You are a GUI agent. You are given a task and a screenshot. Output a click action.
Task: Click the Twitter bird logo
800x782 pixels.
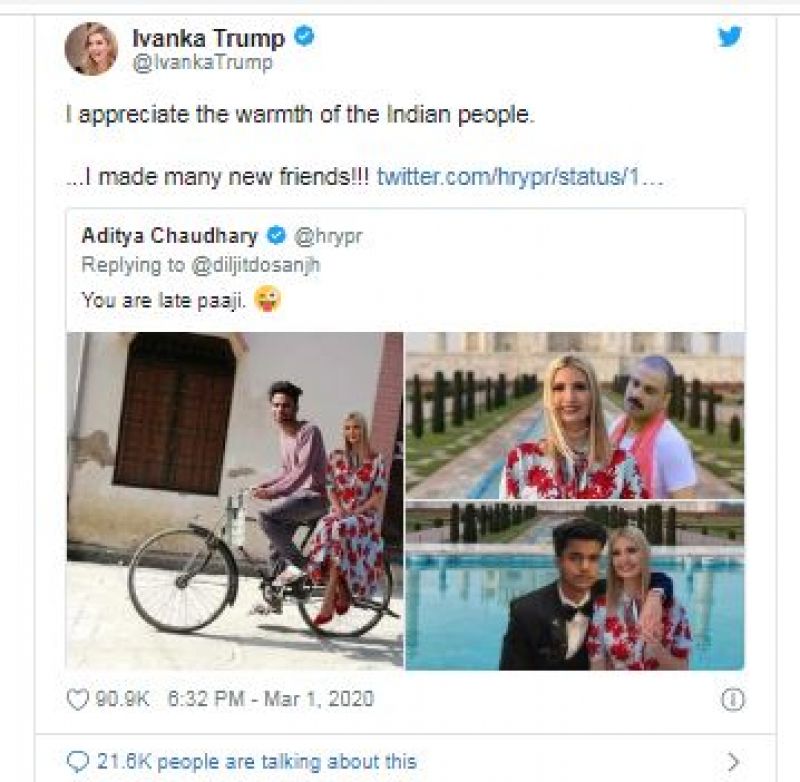(730, 38)
